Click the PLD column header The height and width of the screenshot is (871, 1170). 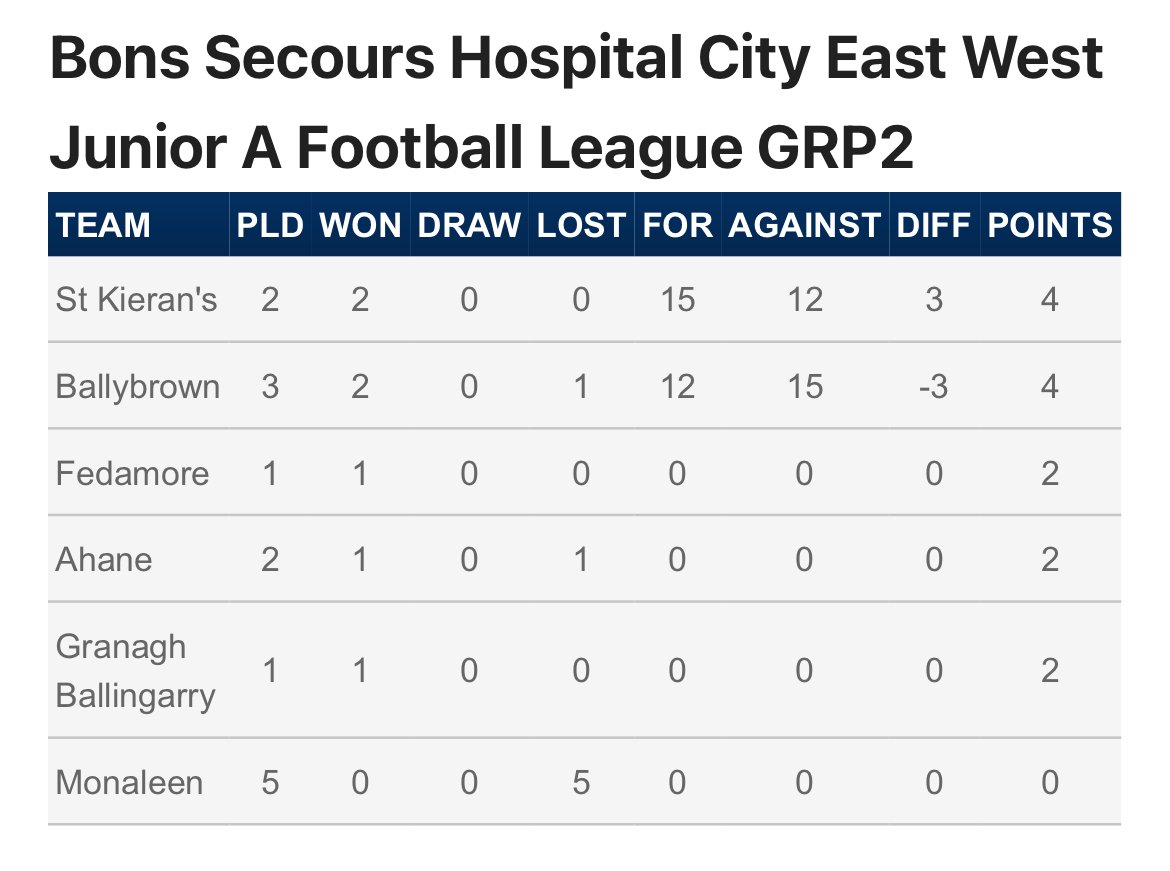(x=270, y=225)
